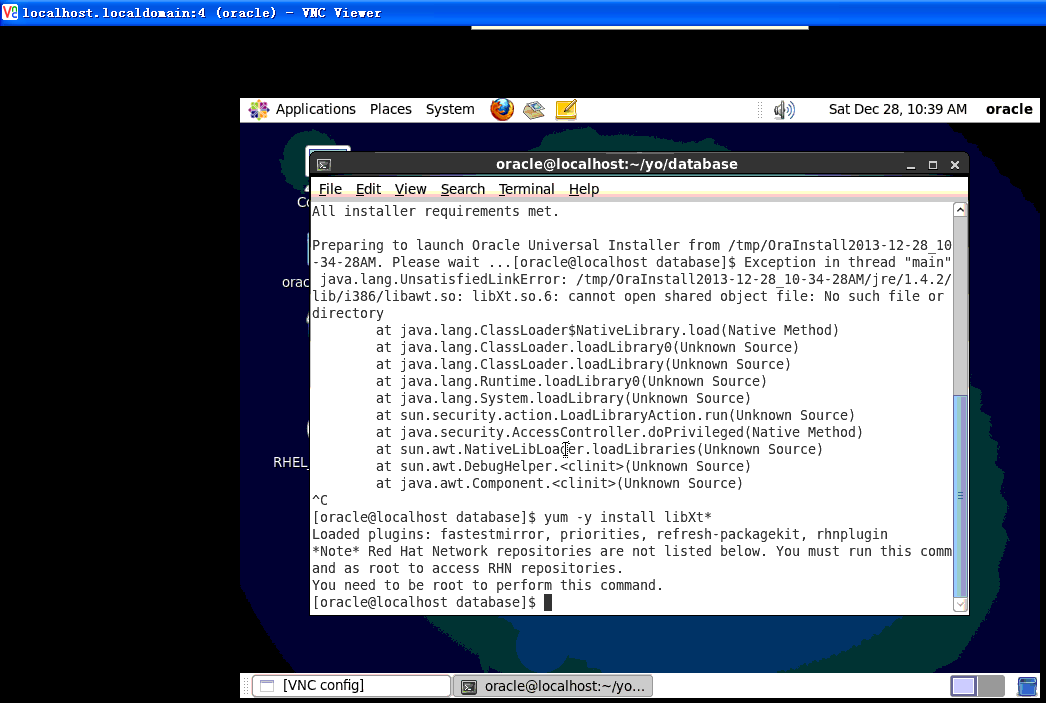This screenshot has height=703, width=1046.
Task: Open the Evolution mail launcher icon
Action: point(534,109)
